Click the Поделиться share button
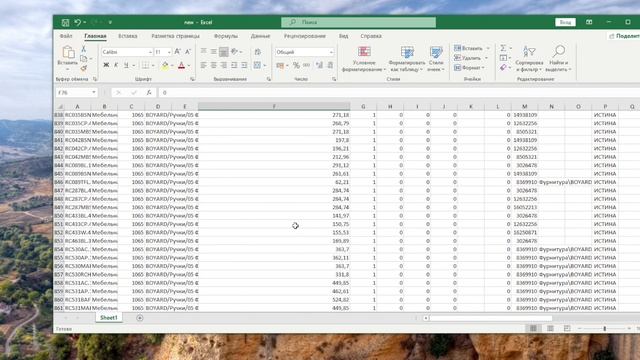This screenshot has width=640, height=360. (624, 36)
